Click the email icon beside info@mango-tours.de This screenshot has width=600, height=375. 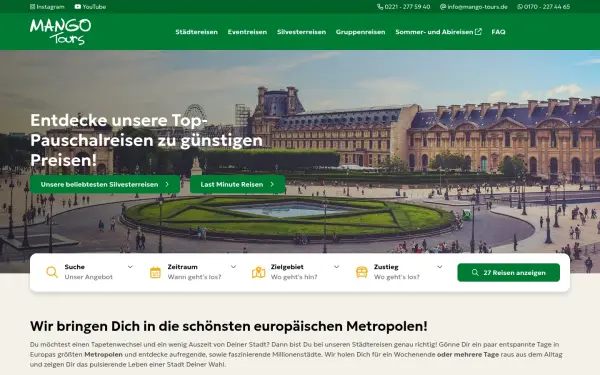tap(443, 7)
